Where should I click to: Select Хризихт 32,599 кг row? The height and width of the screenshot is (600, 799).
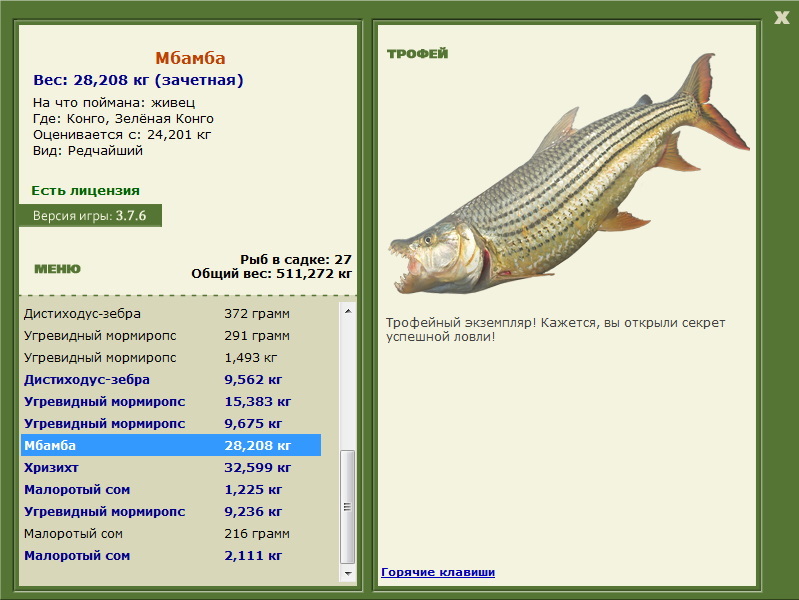(171, 467)
